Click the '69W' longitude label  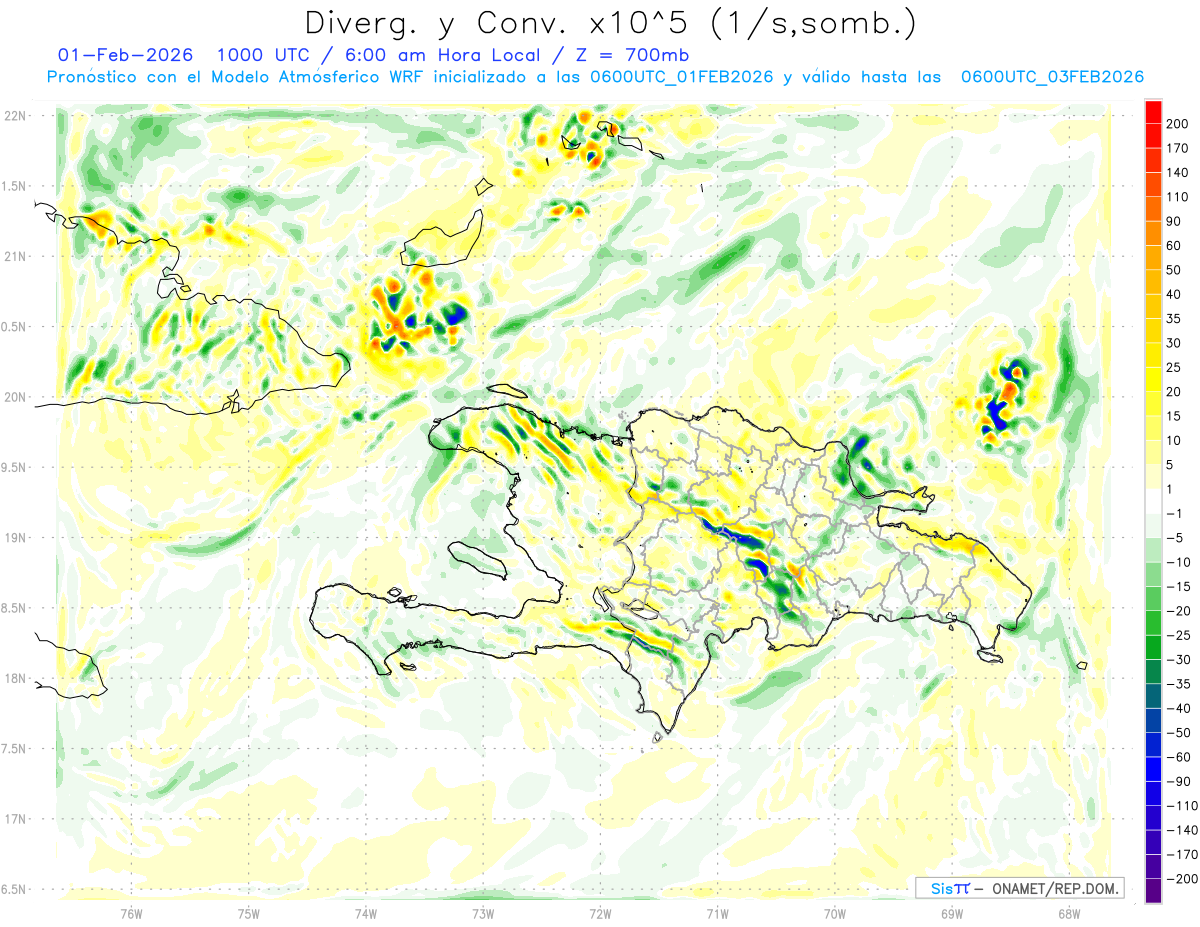click(x=952, y=913)
